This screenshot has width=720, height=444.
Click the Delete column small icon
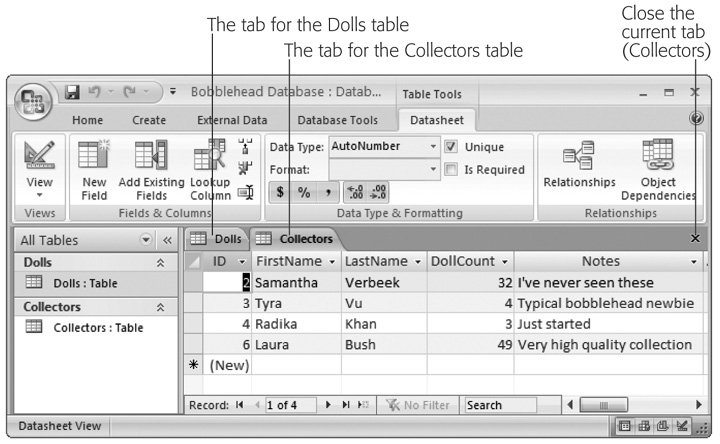pos(245,168)
